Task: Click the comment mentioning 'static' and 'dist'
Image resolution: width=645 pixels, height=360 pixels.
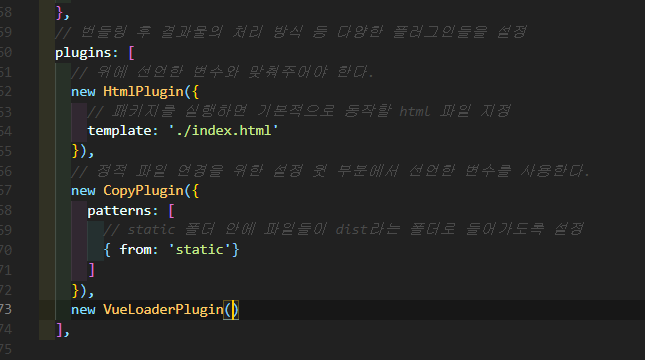Action: pos(343,229)
